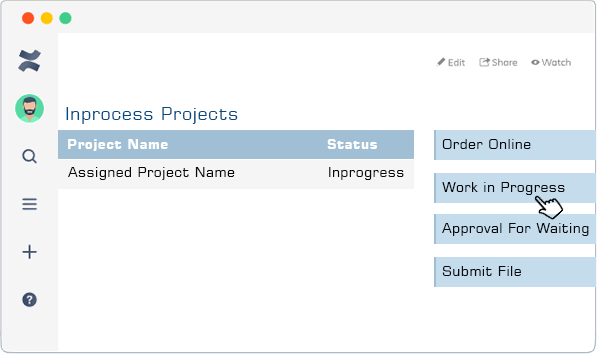Open the user profile avatar

[29, 109]
